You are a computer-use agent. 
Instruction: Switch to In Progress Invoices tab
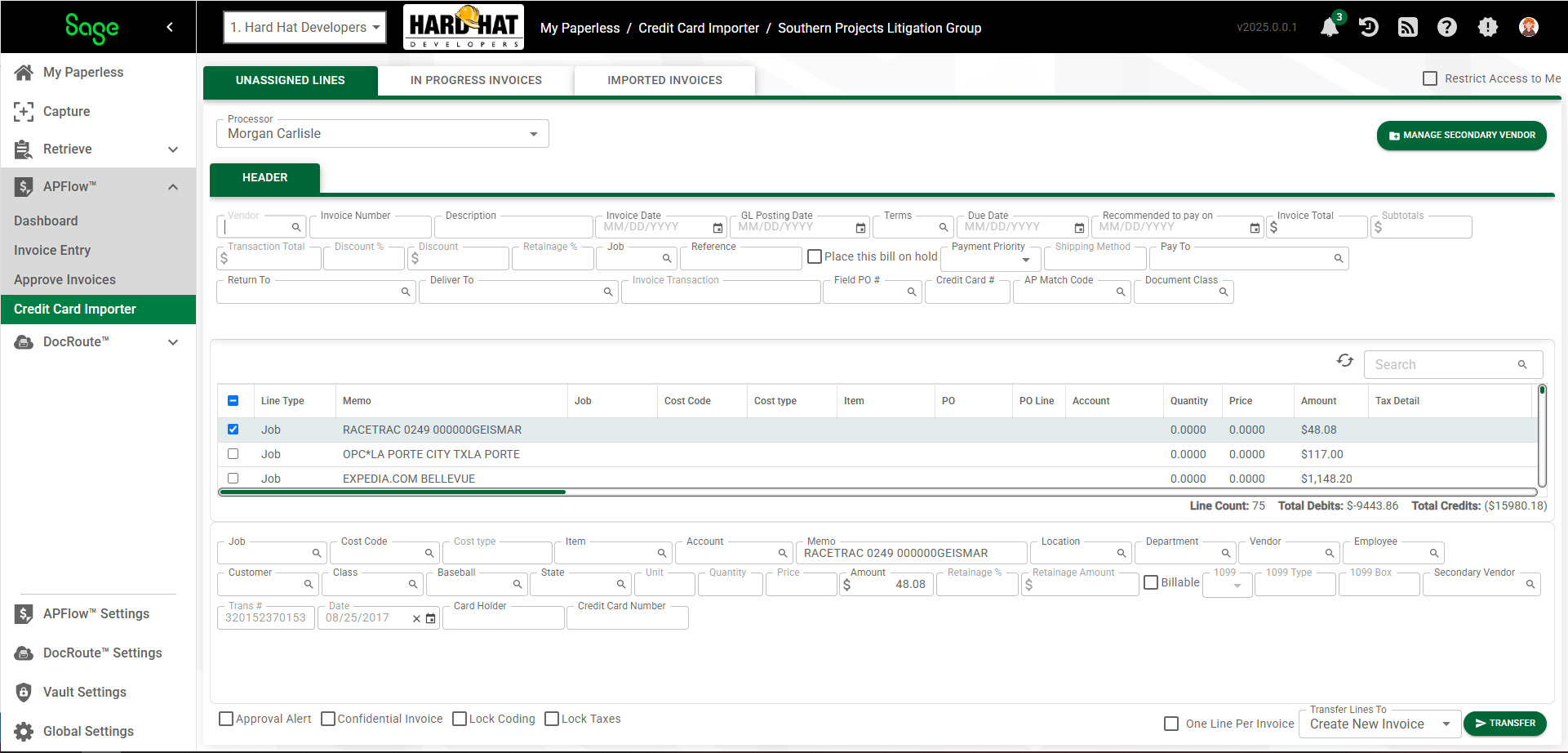[x=476, y=80]
